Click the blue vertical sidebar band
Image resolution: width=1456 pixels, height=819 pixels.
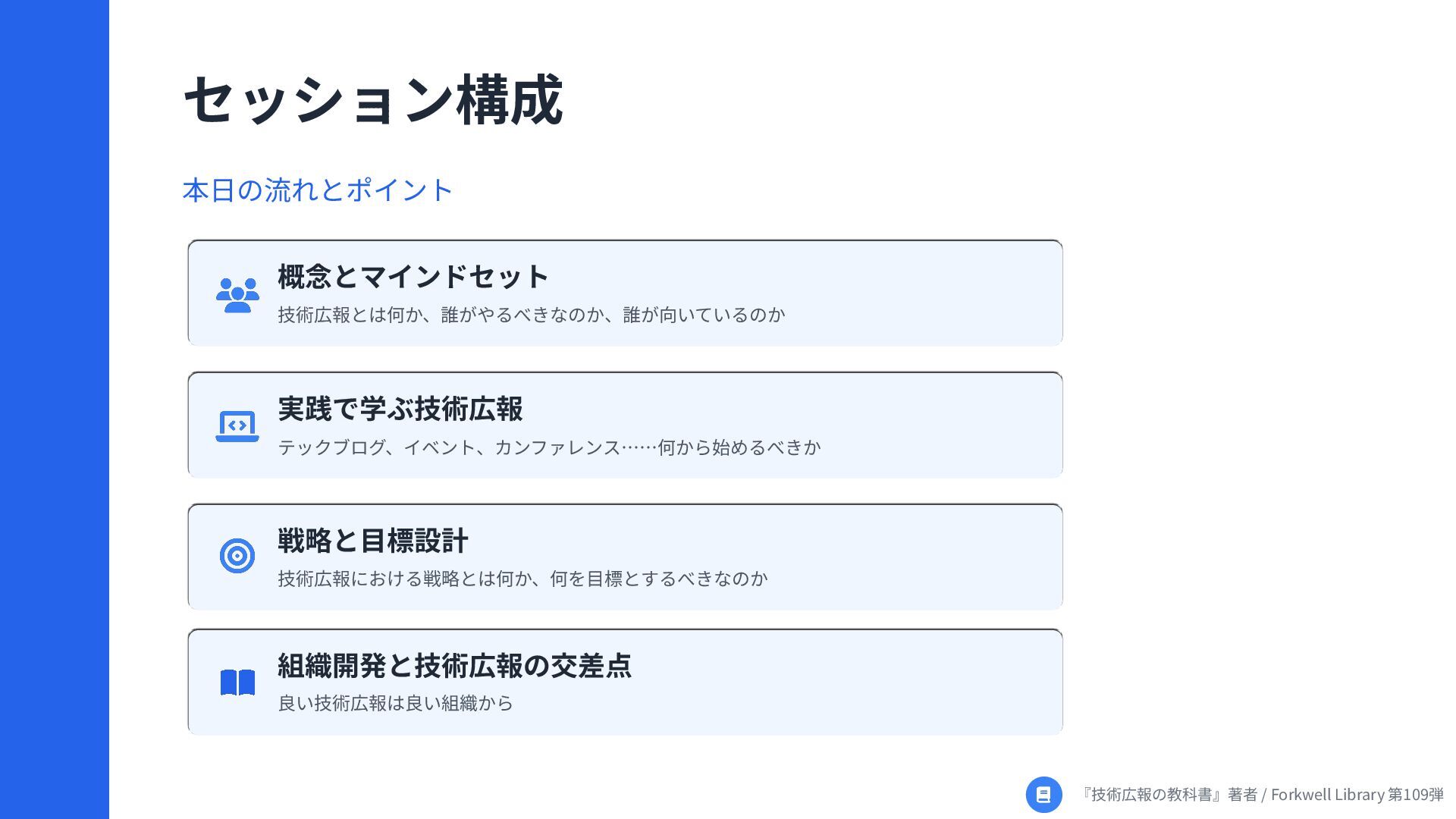(55, 409)
